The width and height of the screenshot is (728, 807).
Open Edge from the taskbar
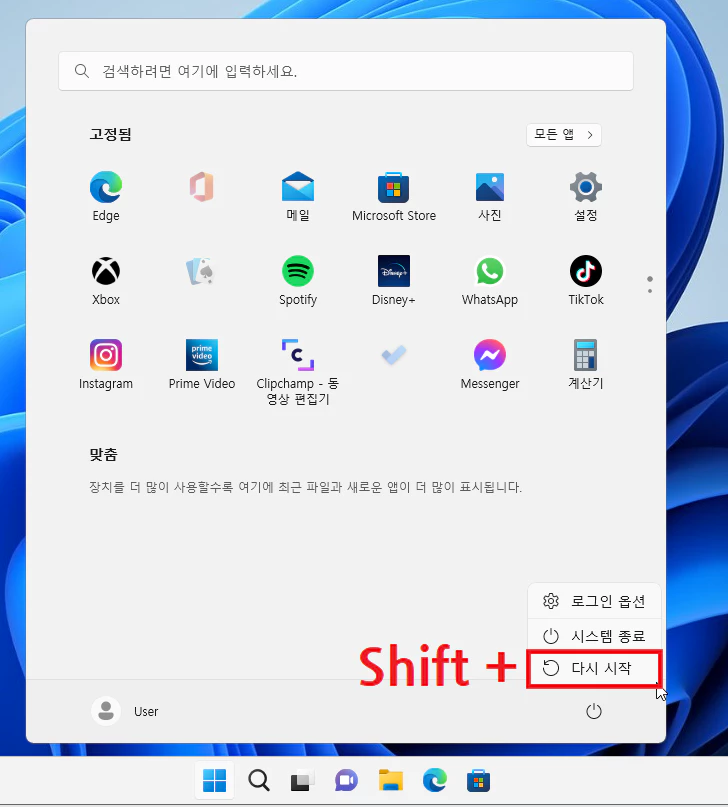[x=435, y=781]
